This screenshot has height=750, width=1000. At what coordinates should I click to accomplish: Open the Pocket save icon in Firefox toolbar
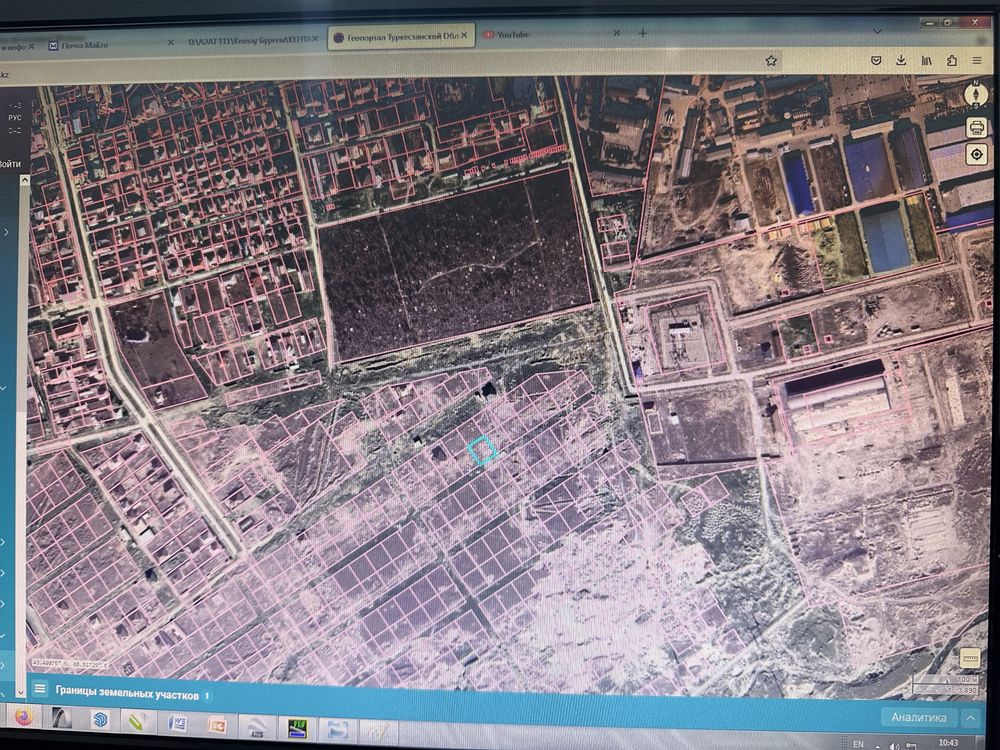coord(876,61)
